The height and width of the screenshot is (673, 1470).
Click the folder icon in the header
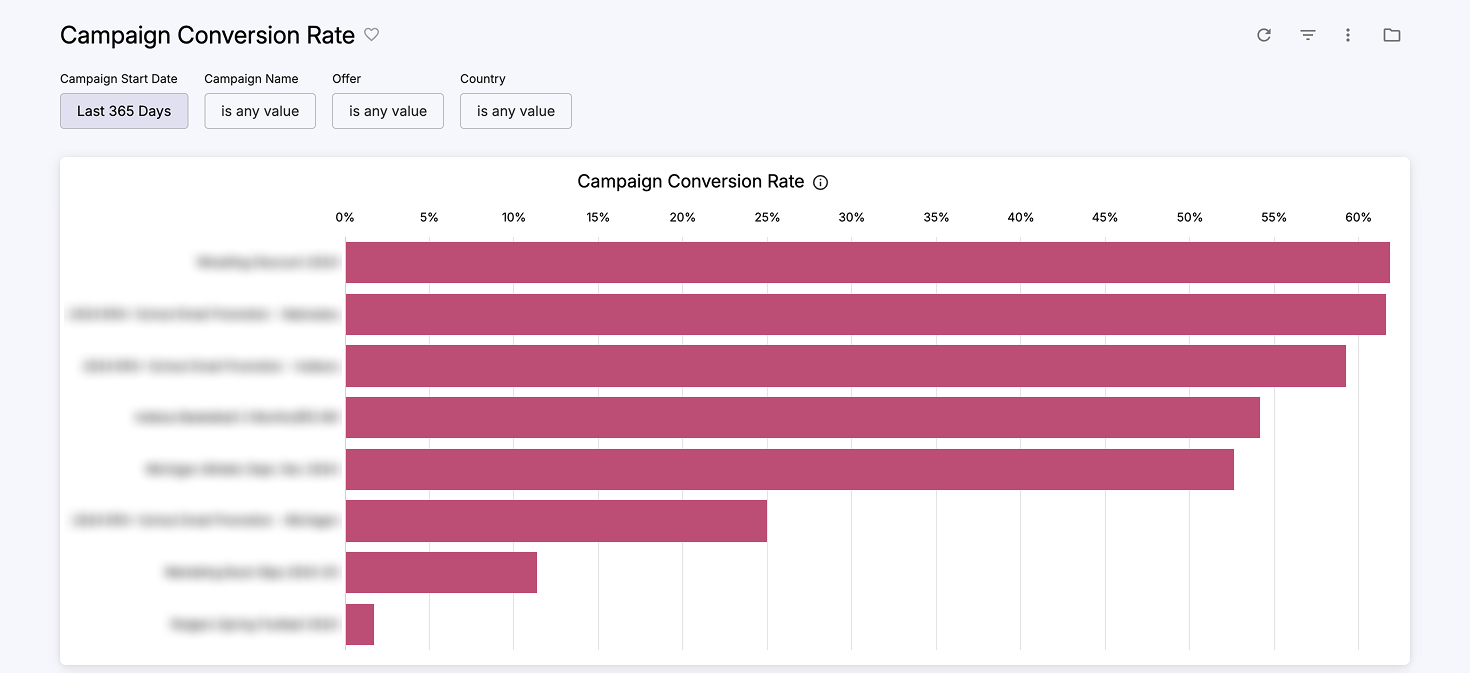tap(1391, 35)
